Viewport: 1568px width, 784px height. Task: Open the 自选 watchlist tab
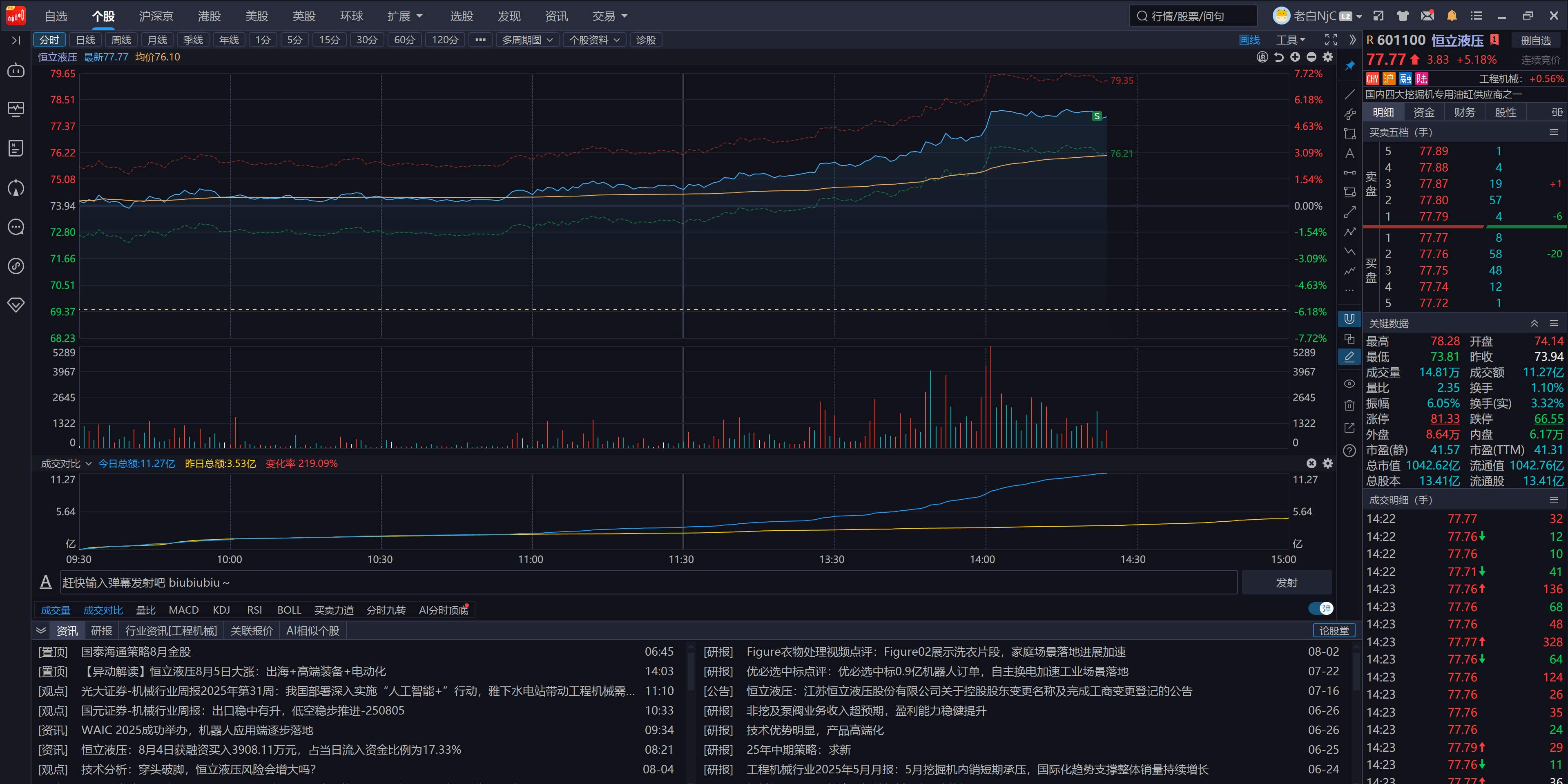56,16
